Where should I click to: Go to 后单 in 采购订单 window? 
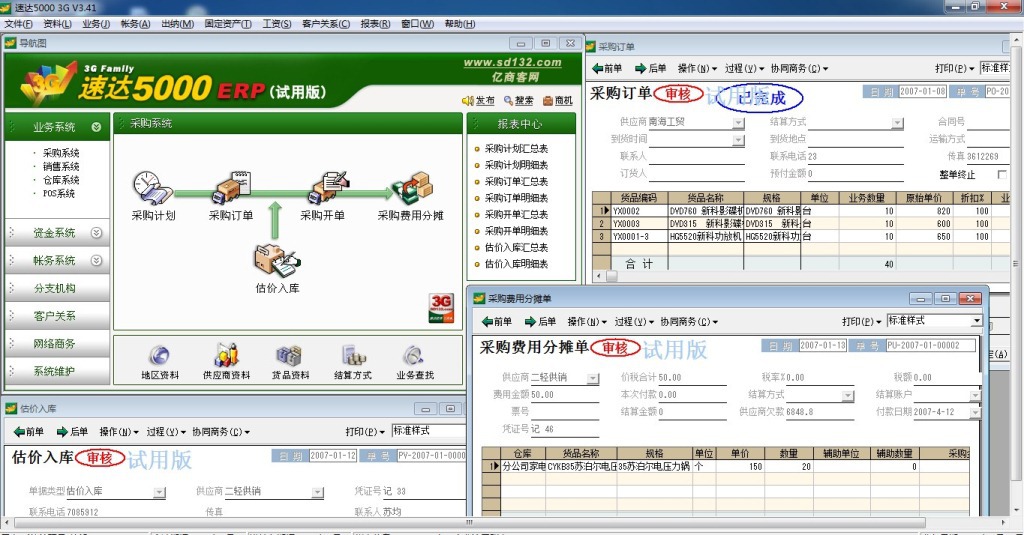pos(650,68)
